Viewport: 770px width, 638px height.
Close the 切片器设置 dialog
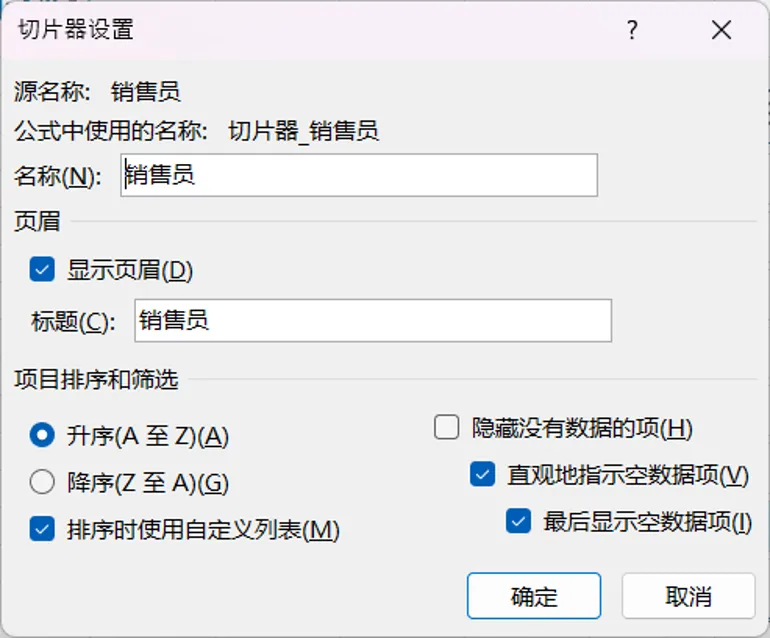(721, 30)
